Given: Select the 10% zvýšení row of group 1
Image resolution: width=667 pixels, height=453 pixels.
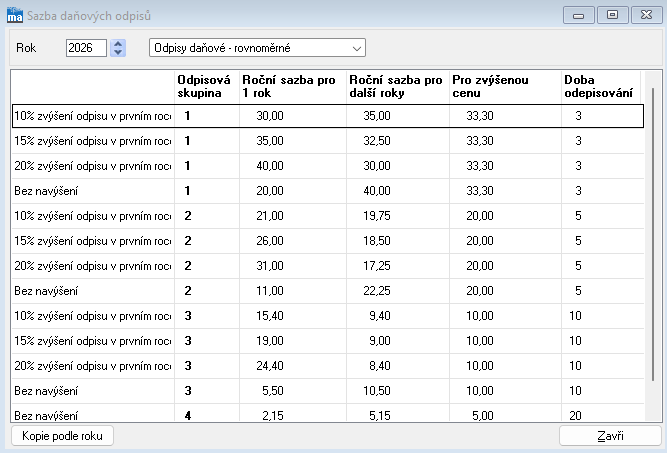Looking at the screenshot, I should coord(328,116).
